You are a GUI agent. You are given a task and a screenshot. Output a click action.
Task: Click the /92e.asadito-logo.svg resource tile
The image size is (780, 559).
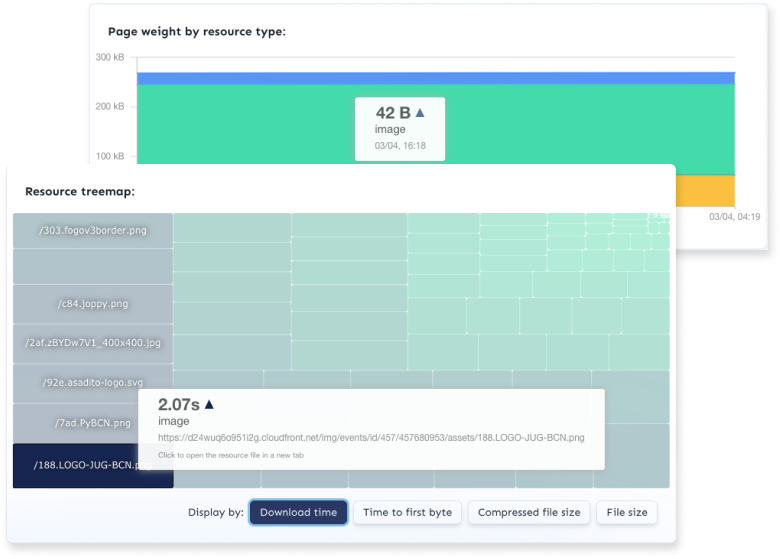[x=92, y=383]
